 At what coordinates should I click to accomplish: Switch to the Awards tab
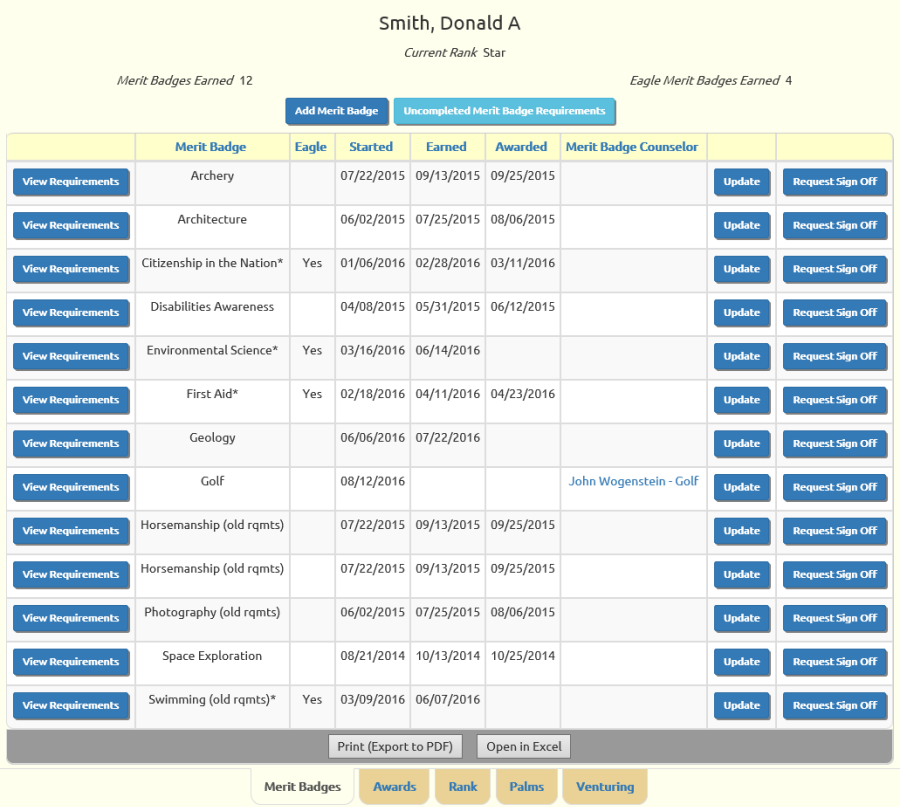[x=394, y=786]
